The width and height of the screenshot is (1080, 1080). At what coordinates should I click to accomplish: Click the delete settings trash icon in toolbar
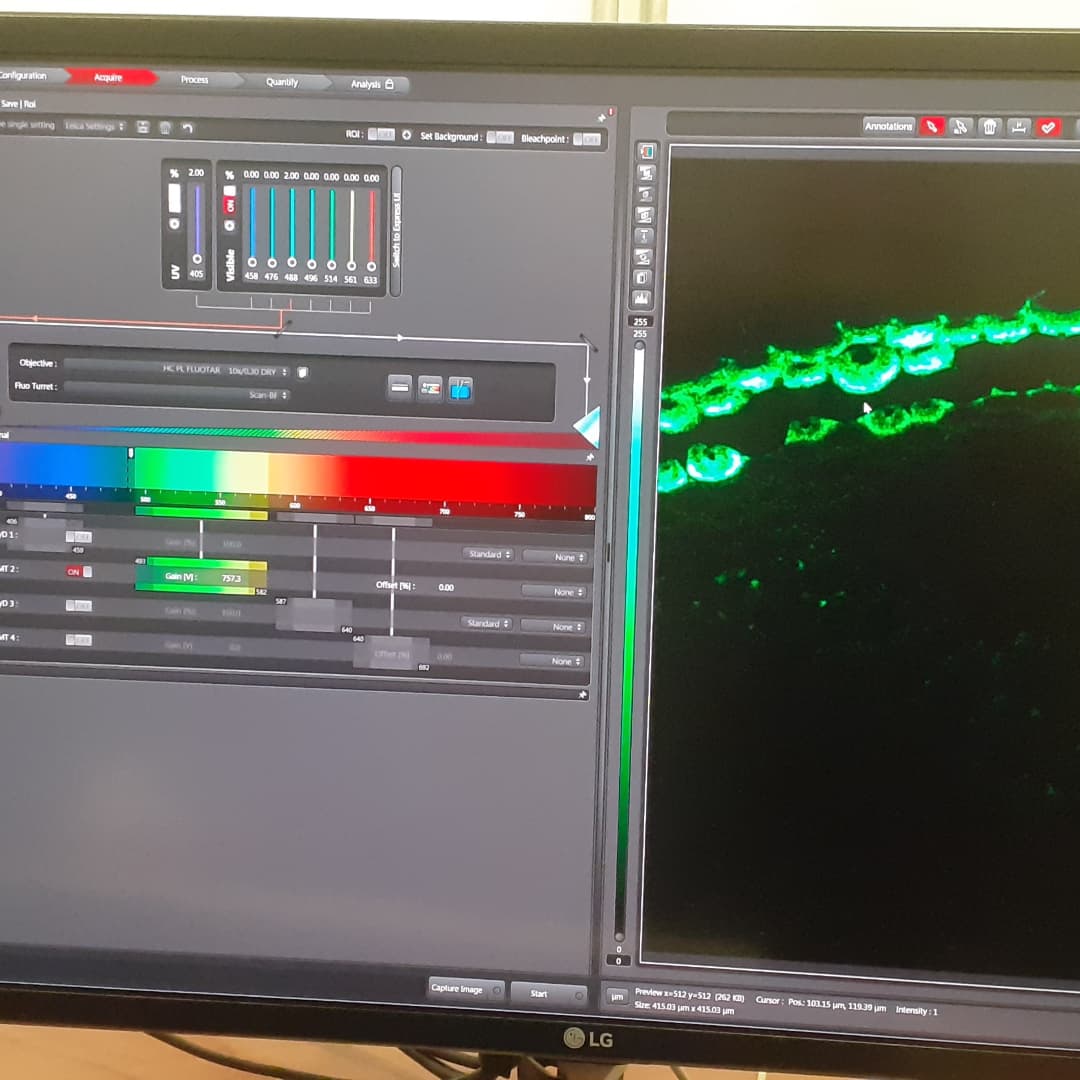tap(165, 127)
